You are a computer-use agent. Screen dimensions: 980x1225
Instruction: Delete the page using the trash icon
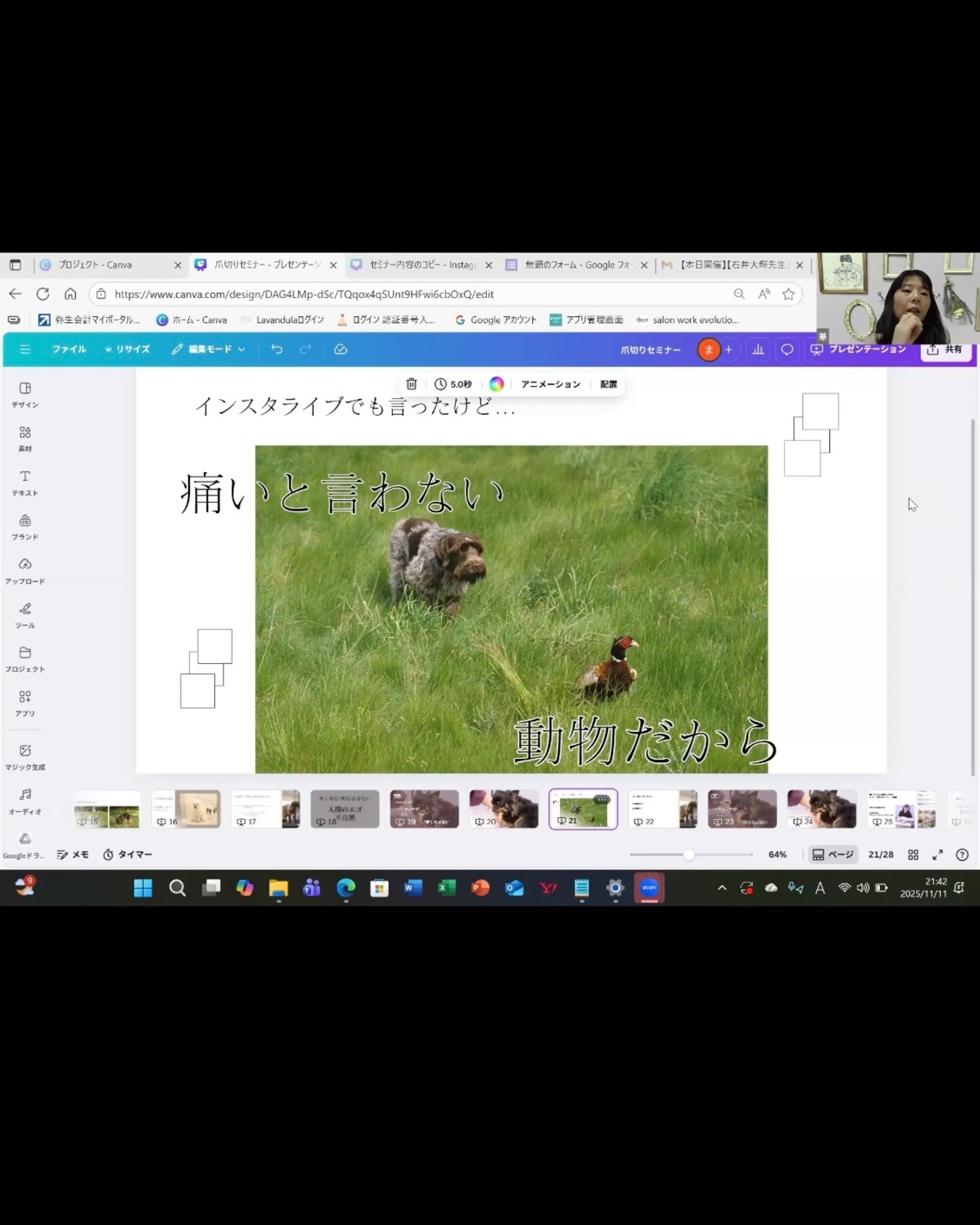(411, 384)
